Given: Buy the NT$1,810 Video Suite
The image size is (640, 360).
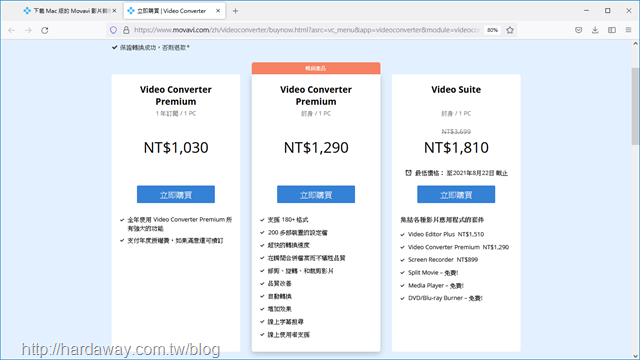Looking at the screenshot, I should pos(456,195).
